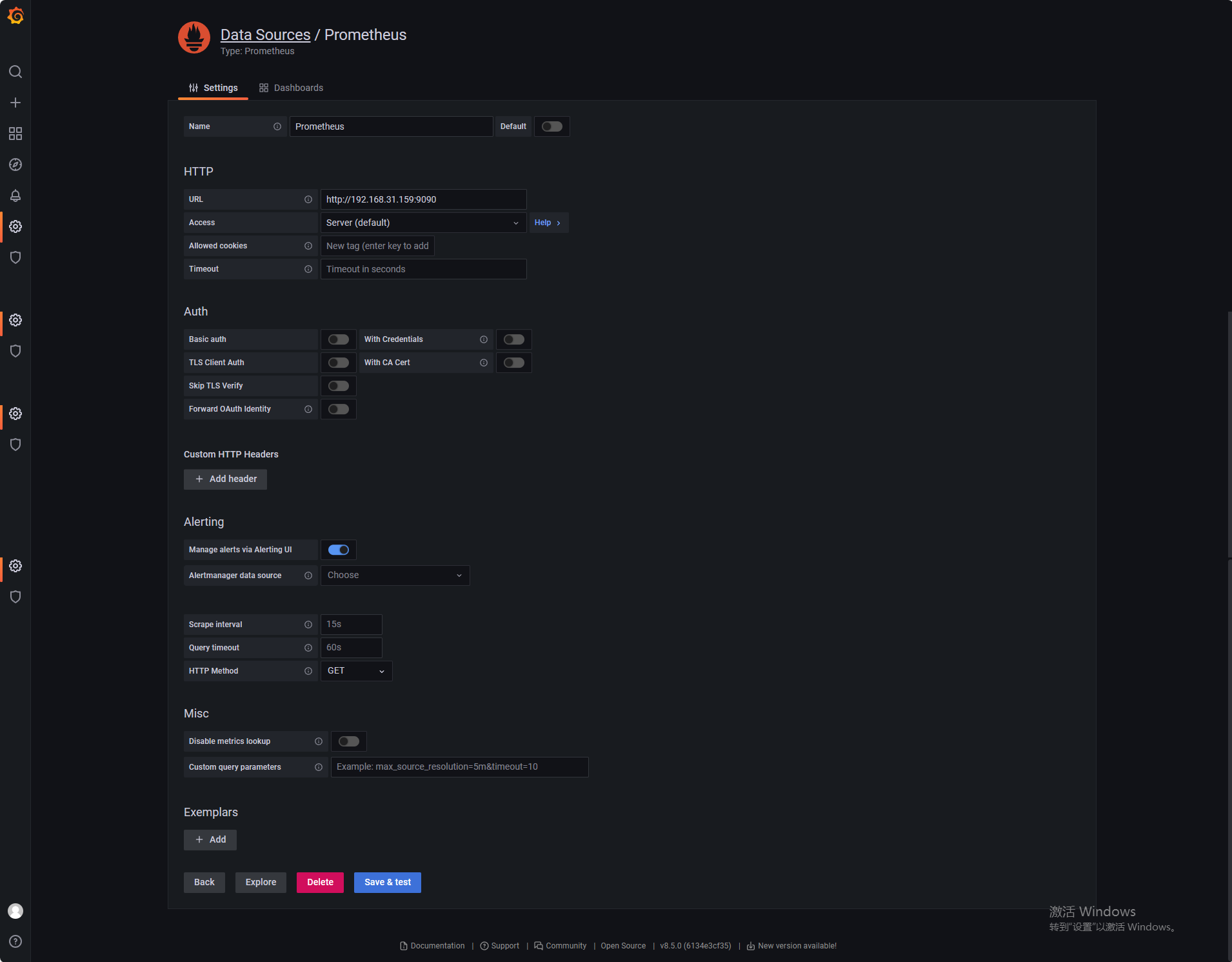1232x962 pixels.
Task: Toggle the Disable metrics lookup switch
Action: [x=349, y=741]
